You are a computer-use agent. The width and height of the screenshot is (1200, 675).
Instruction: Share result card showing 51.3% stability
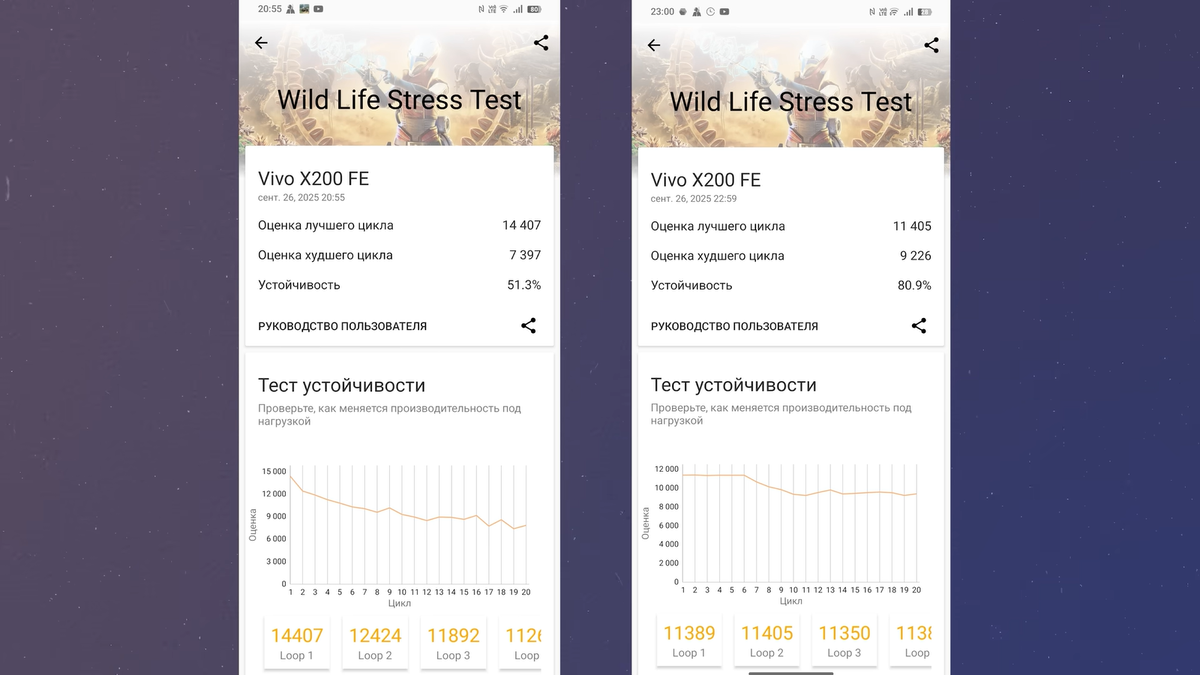528,325
